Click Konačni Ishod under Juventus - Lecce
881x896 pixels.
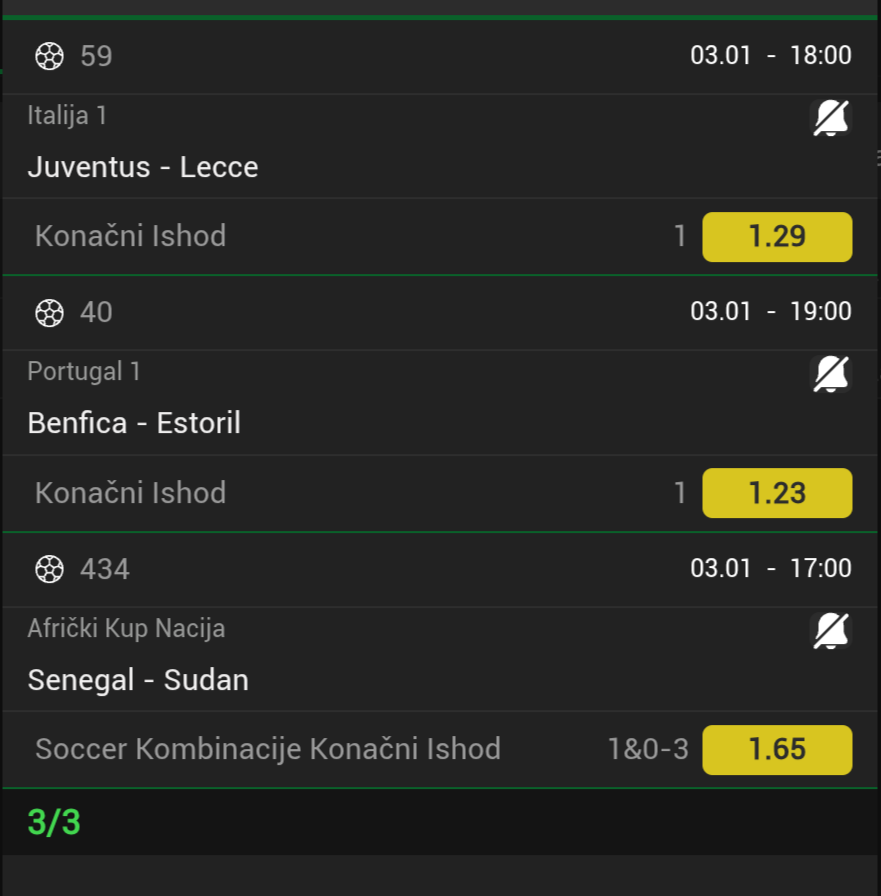pos(130,236)
